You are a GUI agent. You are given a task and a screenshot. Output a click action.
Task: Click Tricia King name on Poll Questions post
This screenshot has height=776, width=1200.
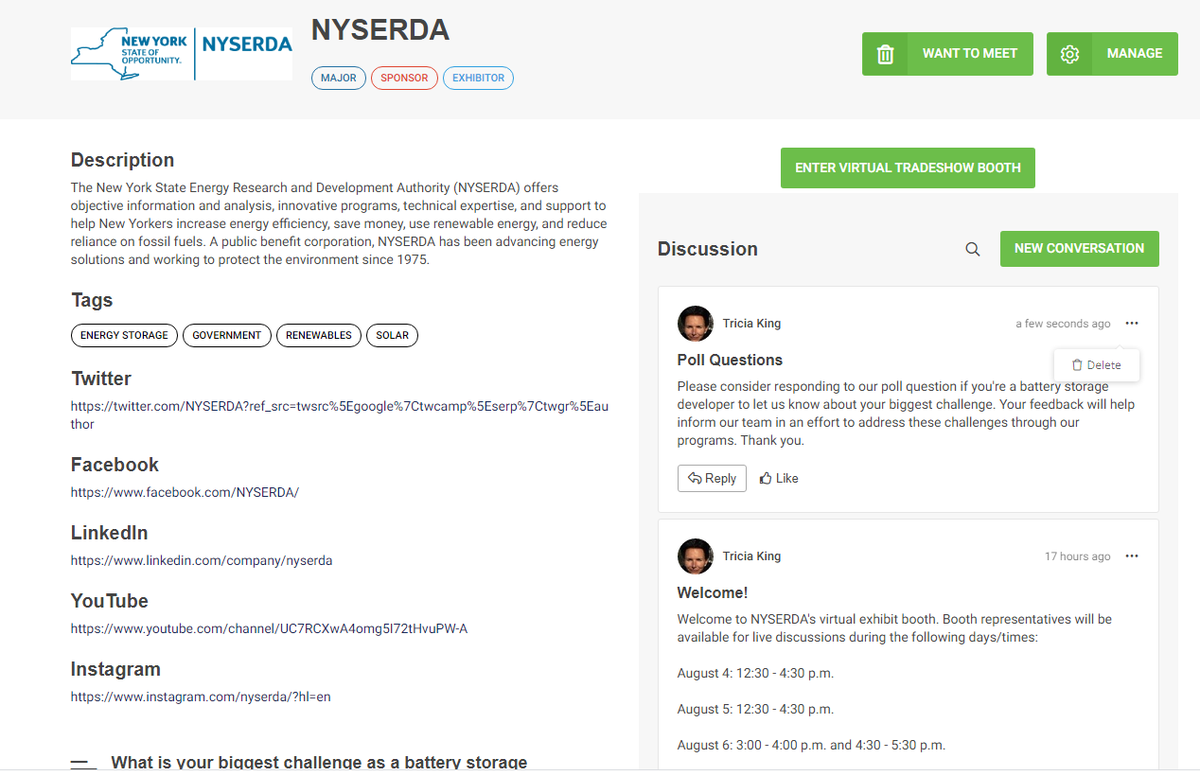[x=752, y=324]
